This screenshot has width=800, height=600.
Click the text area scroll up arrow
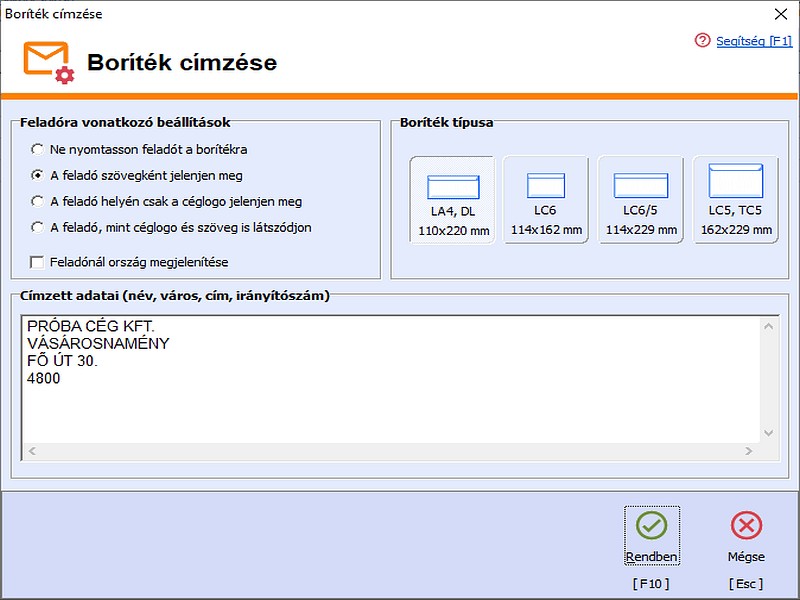[x=768, y=325]
